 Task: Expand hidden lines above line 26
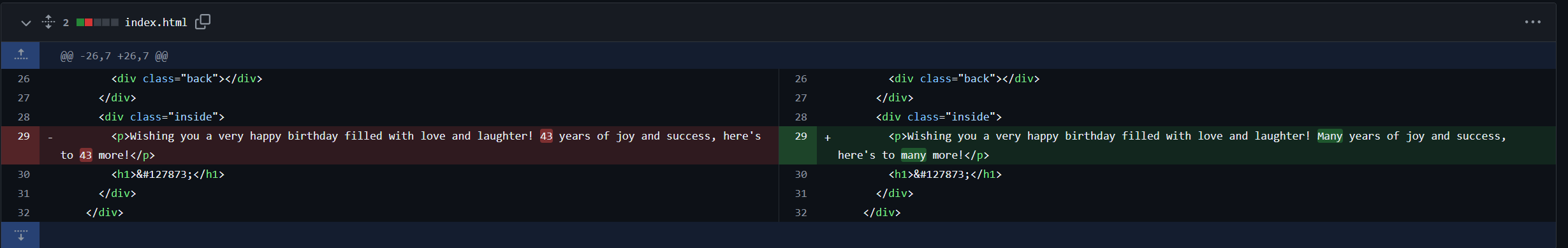[20, 55]
